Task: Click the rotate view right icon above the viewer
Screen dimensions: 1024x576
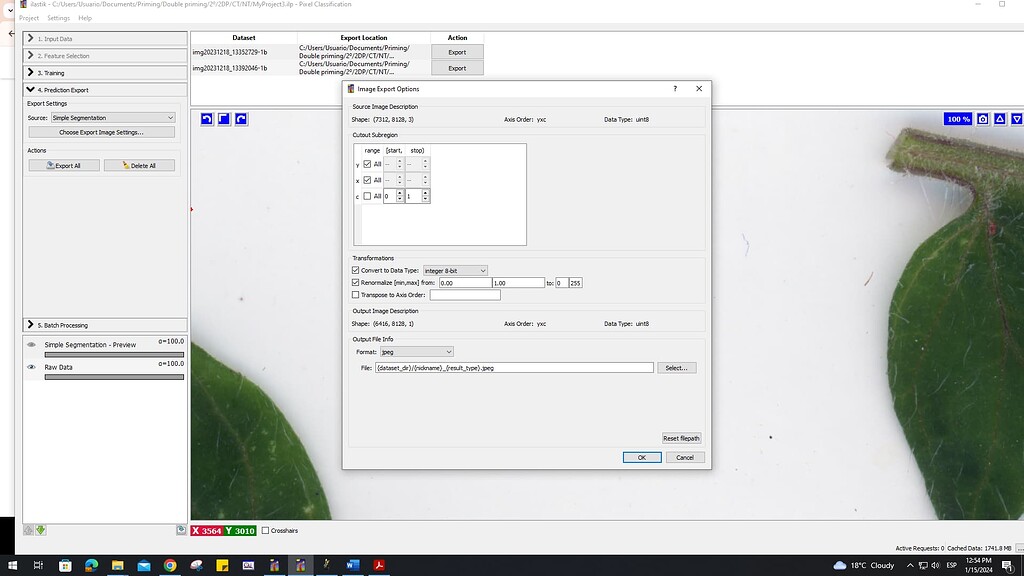Action: (241, 118)
